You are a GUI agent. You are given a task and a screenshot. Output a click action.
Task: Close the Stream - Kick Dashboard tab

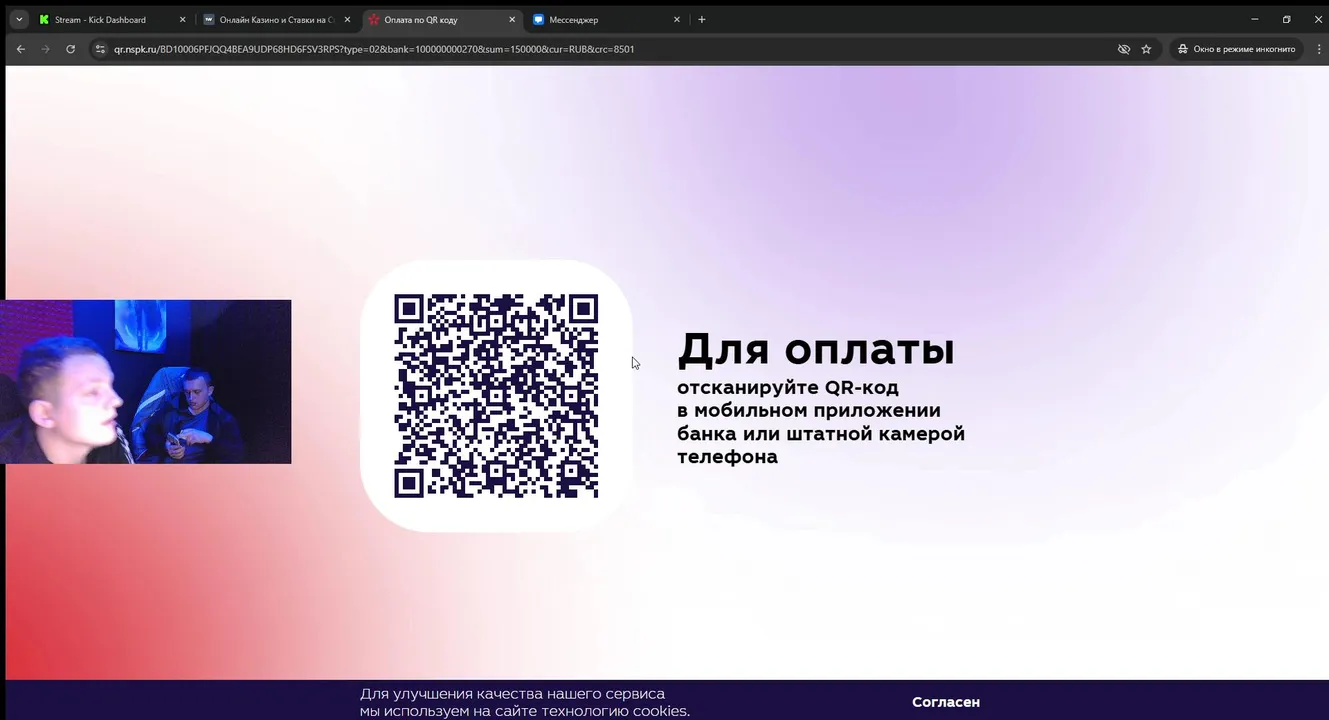point(182,19)
